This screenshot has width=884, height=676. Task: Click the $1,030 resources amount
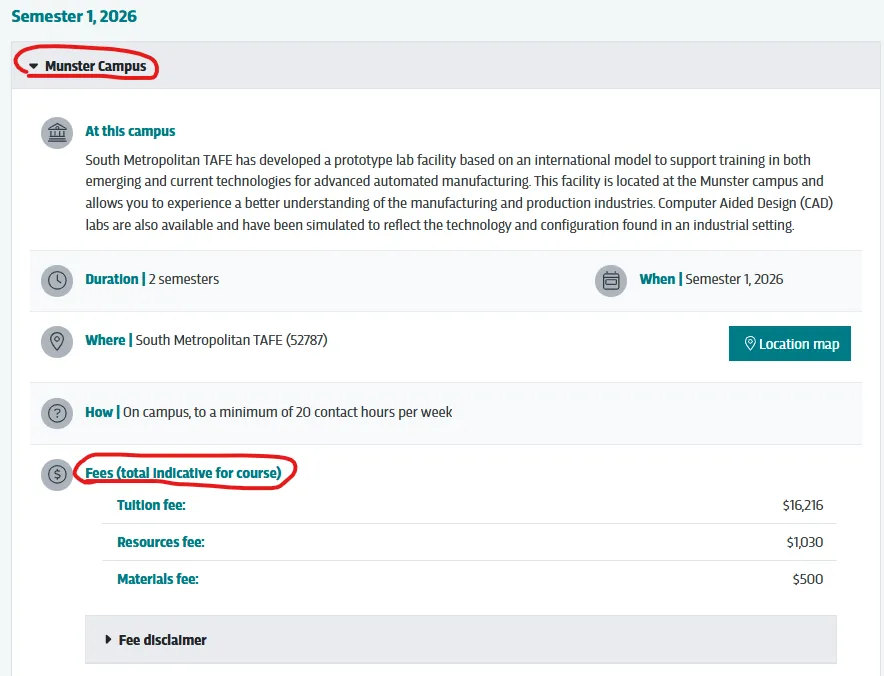805,542
